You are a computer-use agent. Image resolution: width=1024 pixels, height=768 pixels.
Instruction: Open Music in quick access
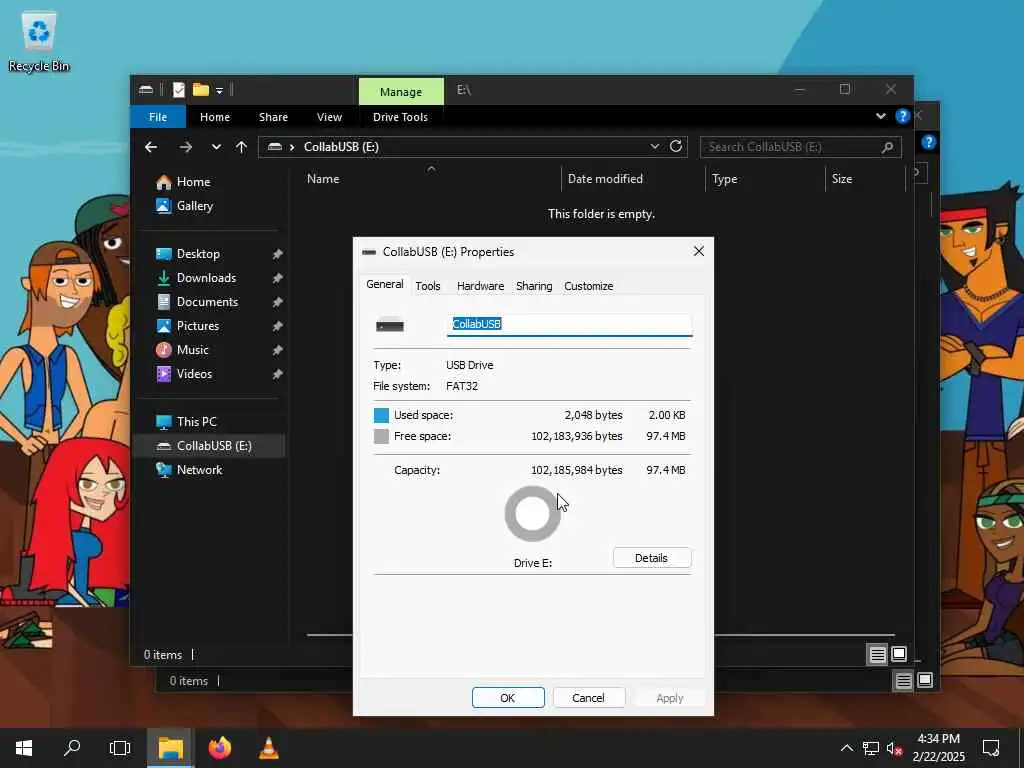pyautogui.click(x=193, y=349)
